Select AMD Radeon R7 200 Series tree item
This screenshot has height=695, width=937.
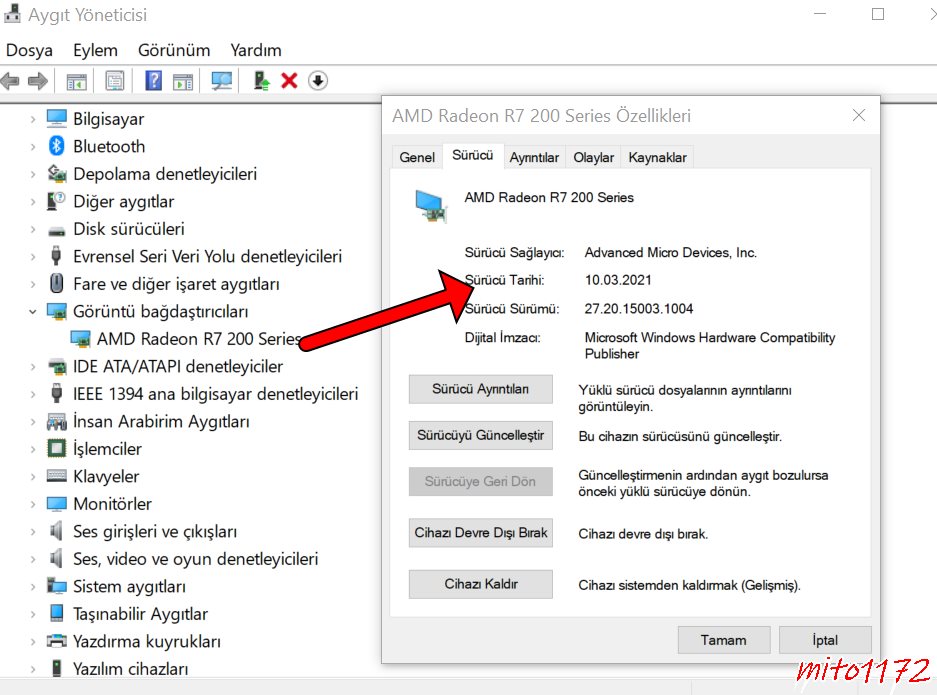(x=199, y=339)
